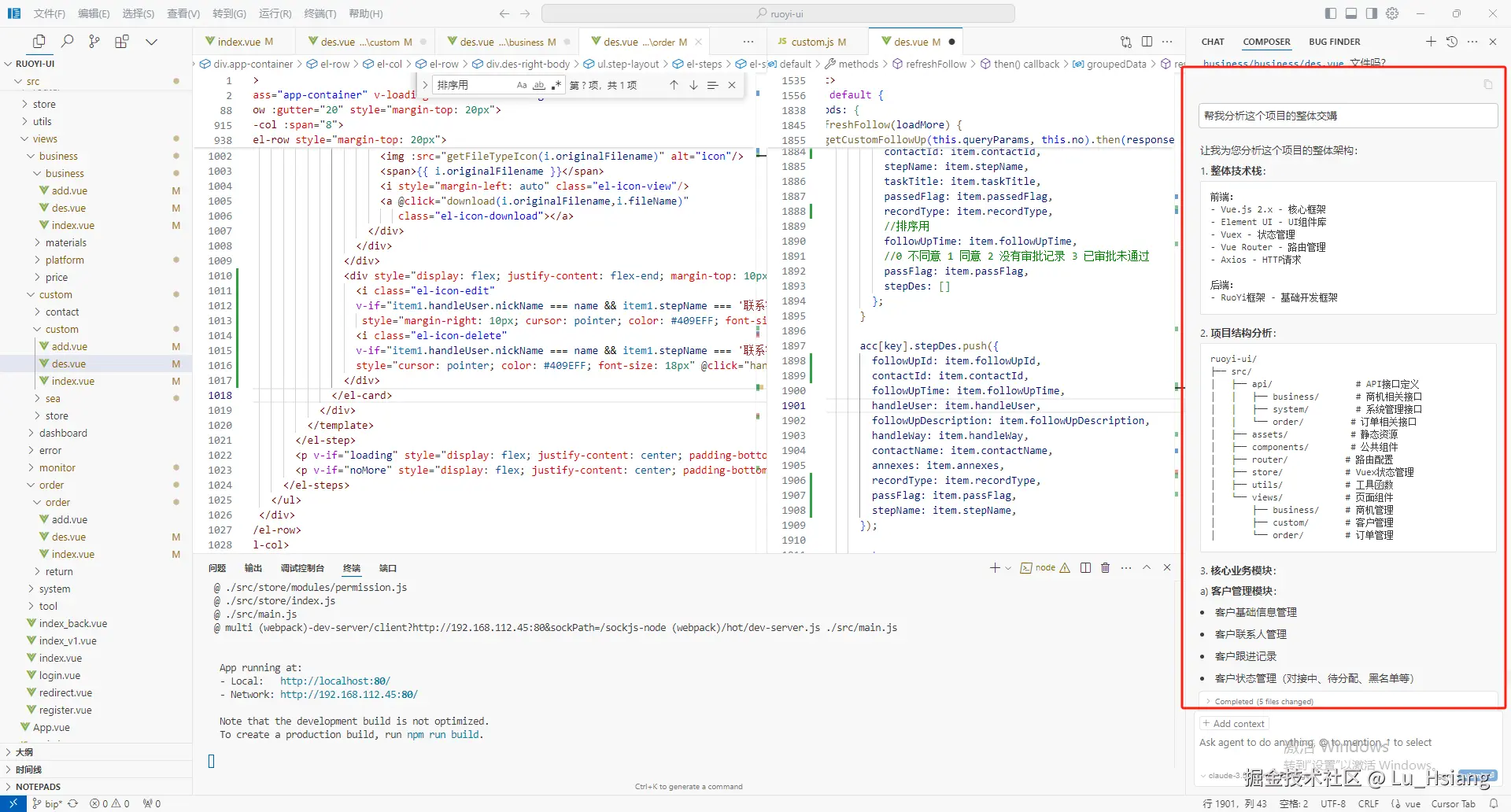Open the 文件(F) menu
Viewport: 1511px width, 812px height.
(x=50, y=13)
